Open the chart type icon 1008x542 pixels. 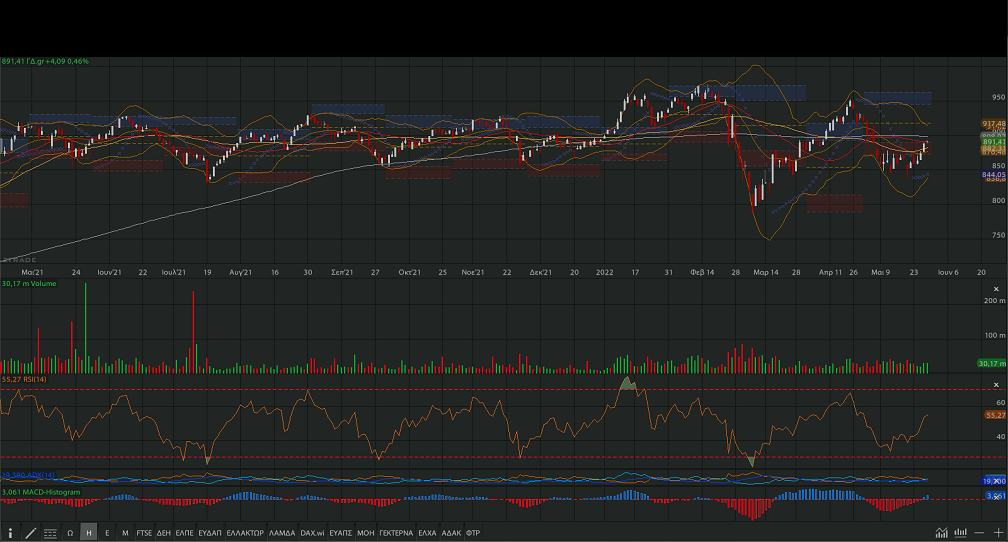942,533
